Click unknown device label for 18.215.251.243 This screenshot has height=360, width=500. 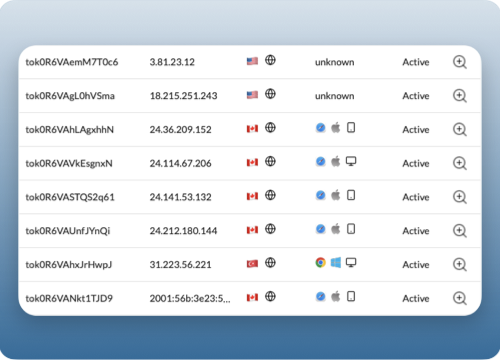click(335, 96)
